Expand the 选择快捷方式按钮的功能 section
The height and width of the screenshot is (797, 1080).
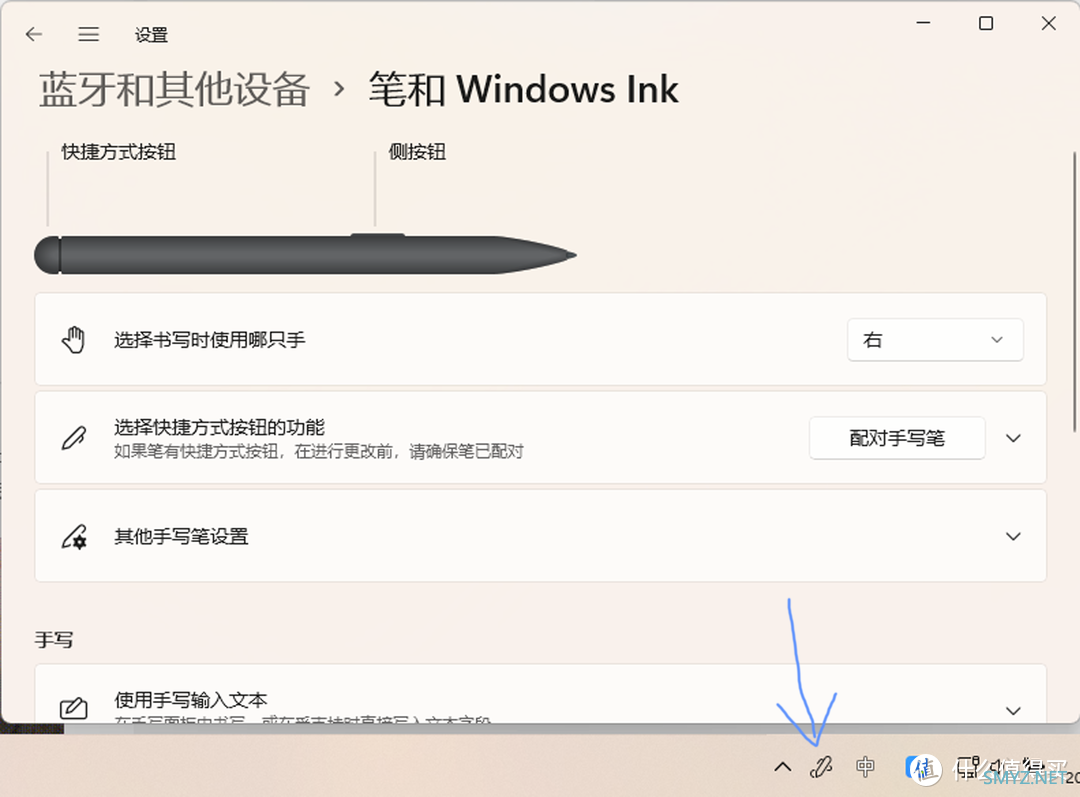[x=1012, y=438]
